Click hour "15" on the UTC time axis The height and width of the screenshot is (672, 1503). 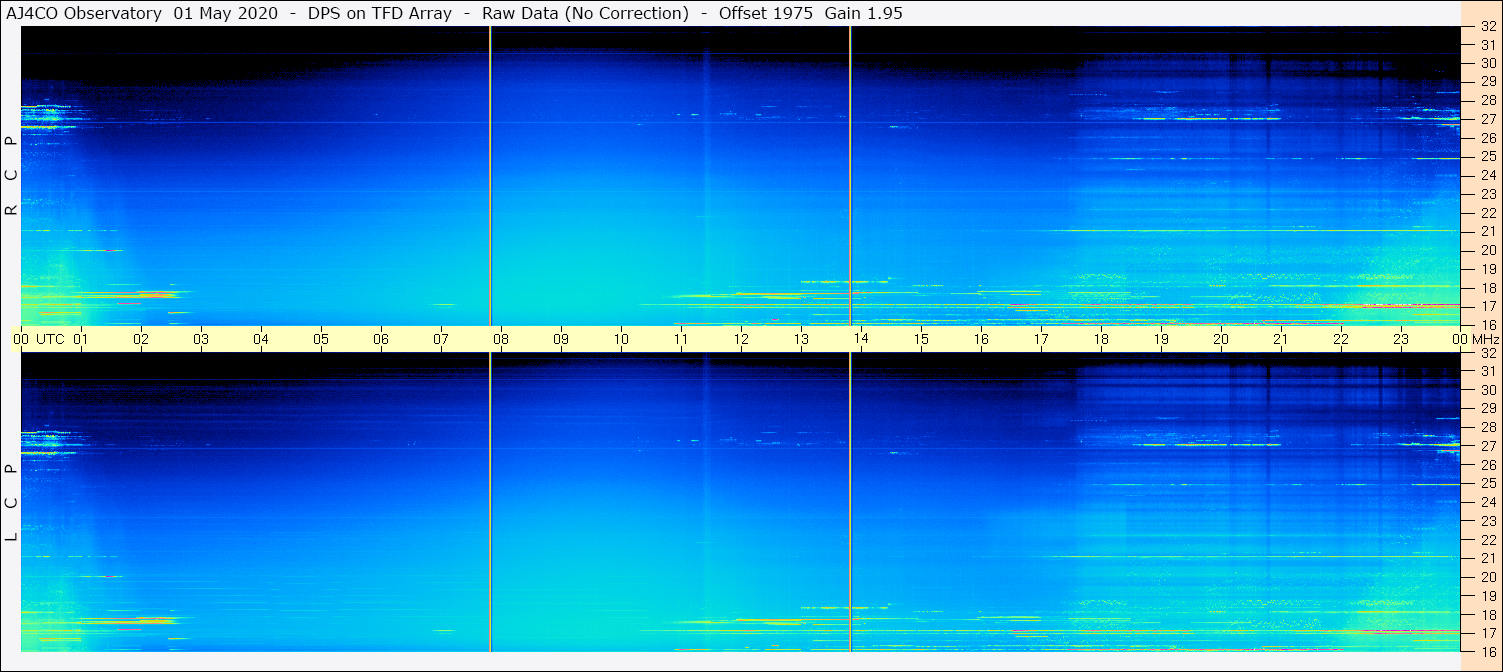[x=921, y=339]
